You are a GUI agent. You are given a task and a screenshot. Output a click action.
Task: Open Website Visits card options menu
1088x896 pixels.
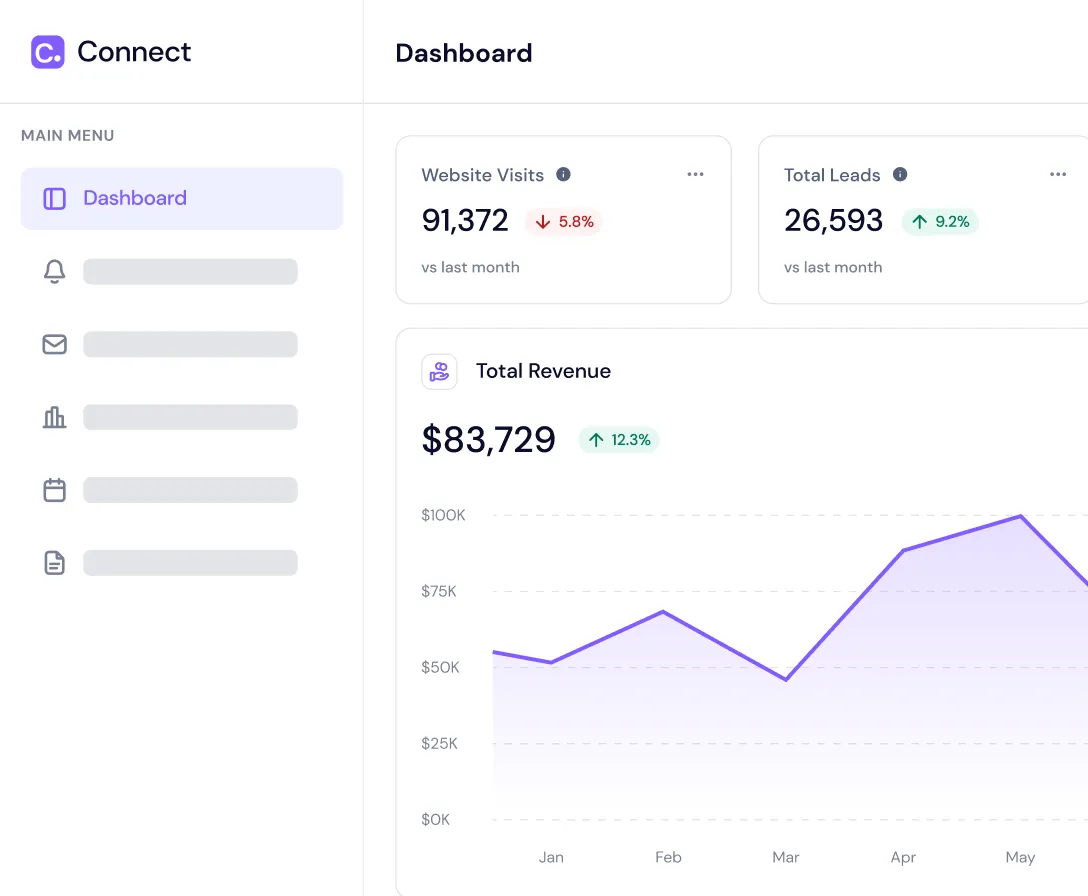(x=695, y=175)
